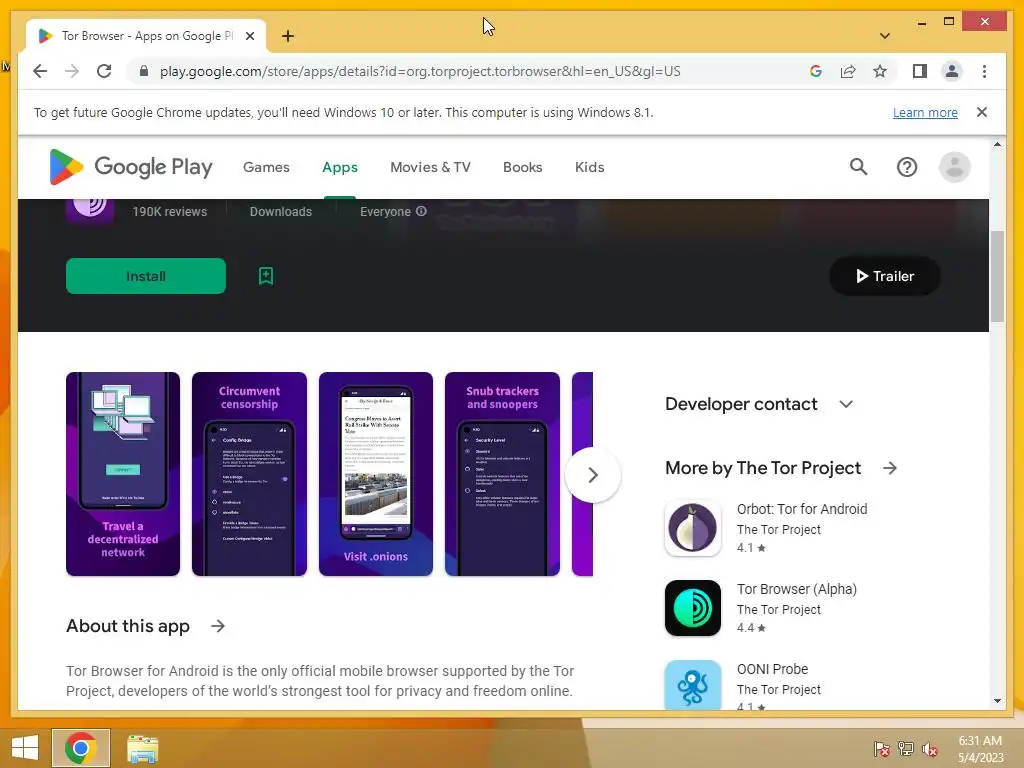Click the network tray icon
This screenshot has width=1024, height=768.
[x=906, y=748]
